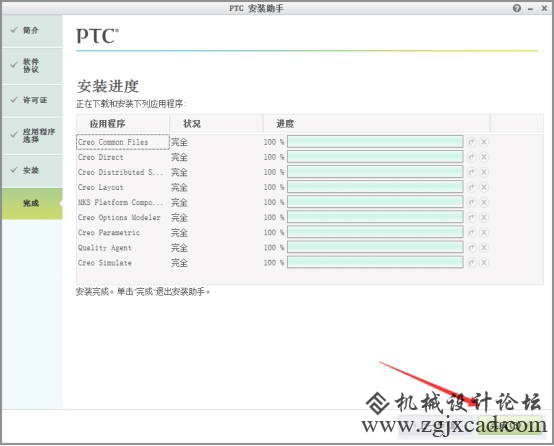Click the Creo Layout progress bar
Viewport: 554px width, 446px height.
tap(375, 187)
